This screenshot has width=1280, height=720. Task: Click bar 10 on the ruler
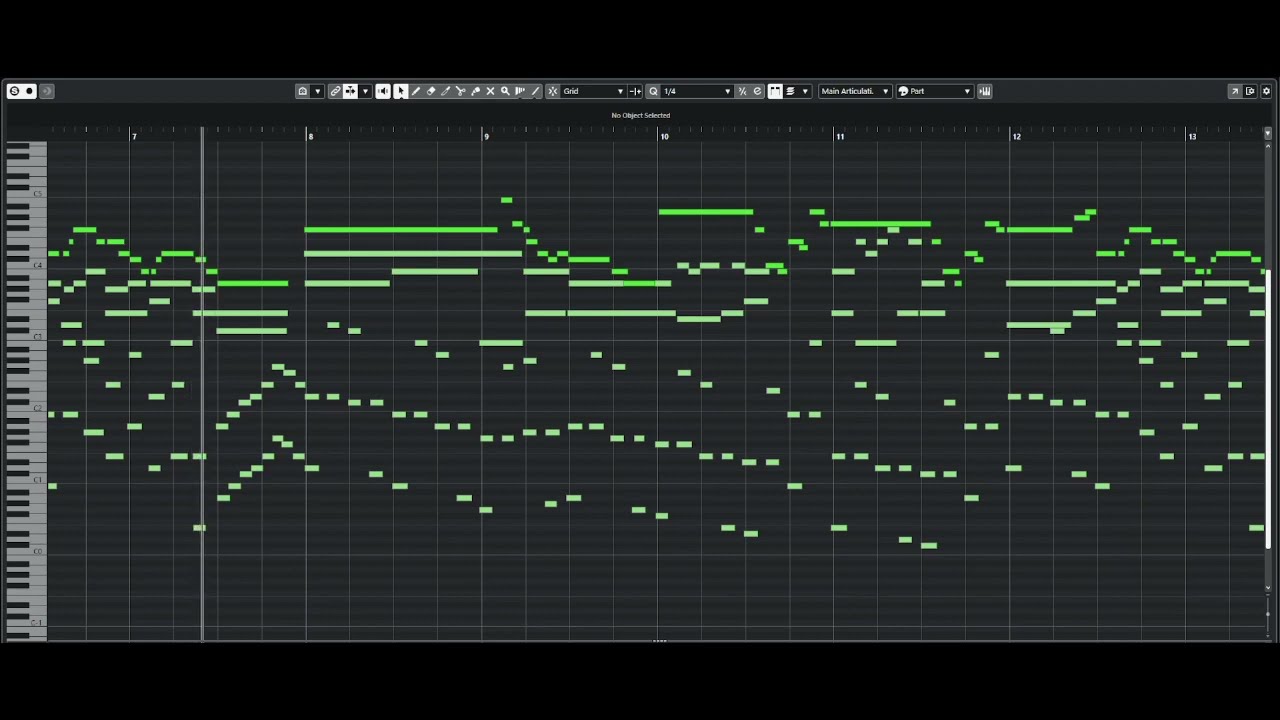tap(664, 136)
